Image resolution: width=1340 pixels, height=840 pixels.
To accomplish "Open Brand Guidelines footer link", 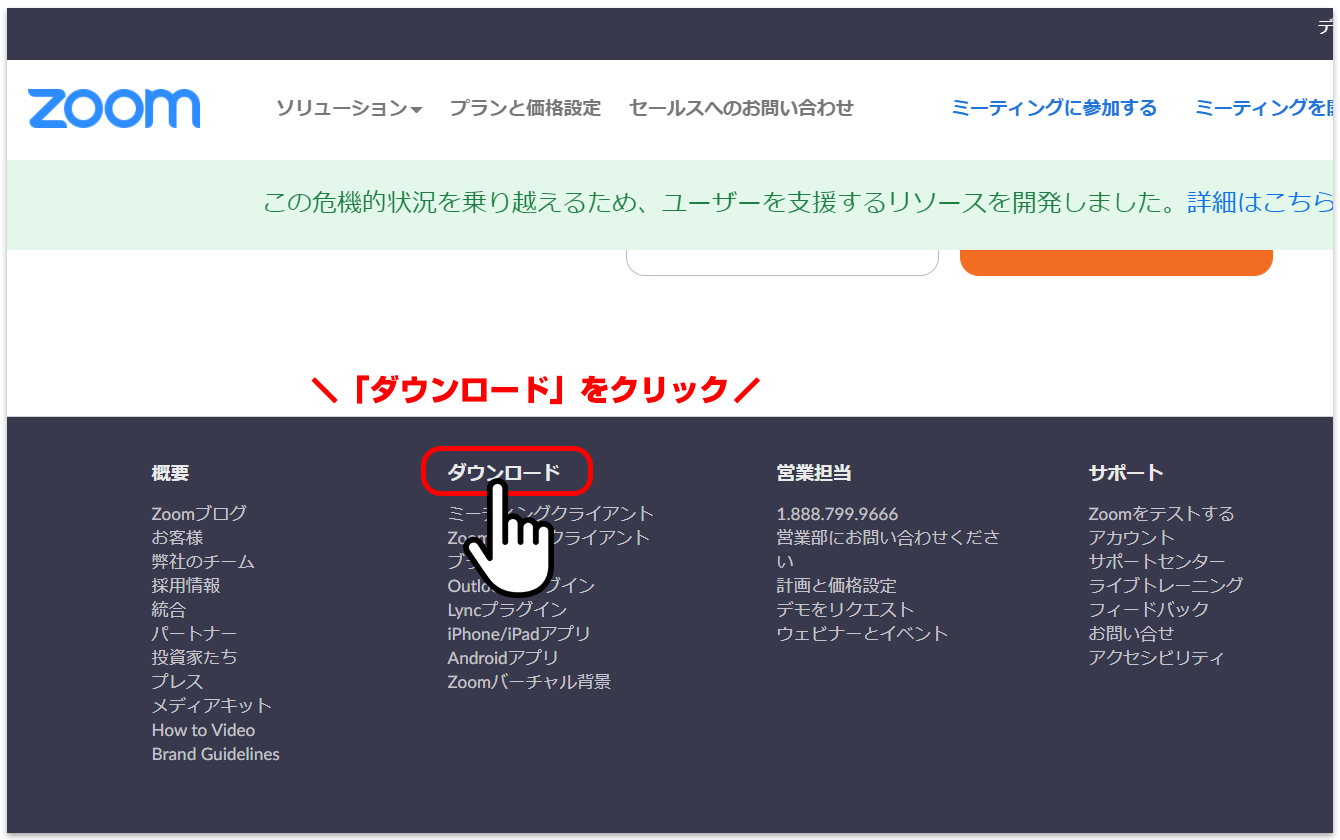I will pyautogui.click(x=216, y=754).
